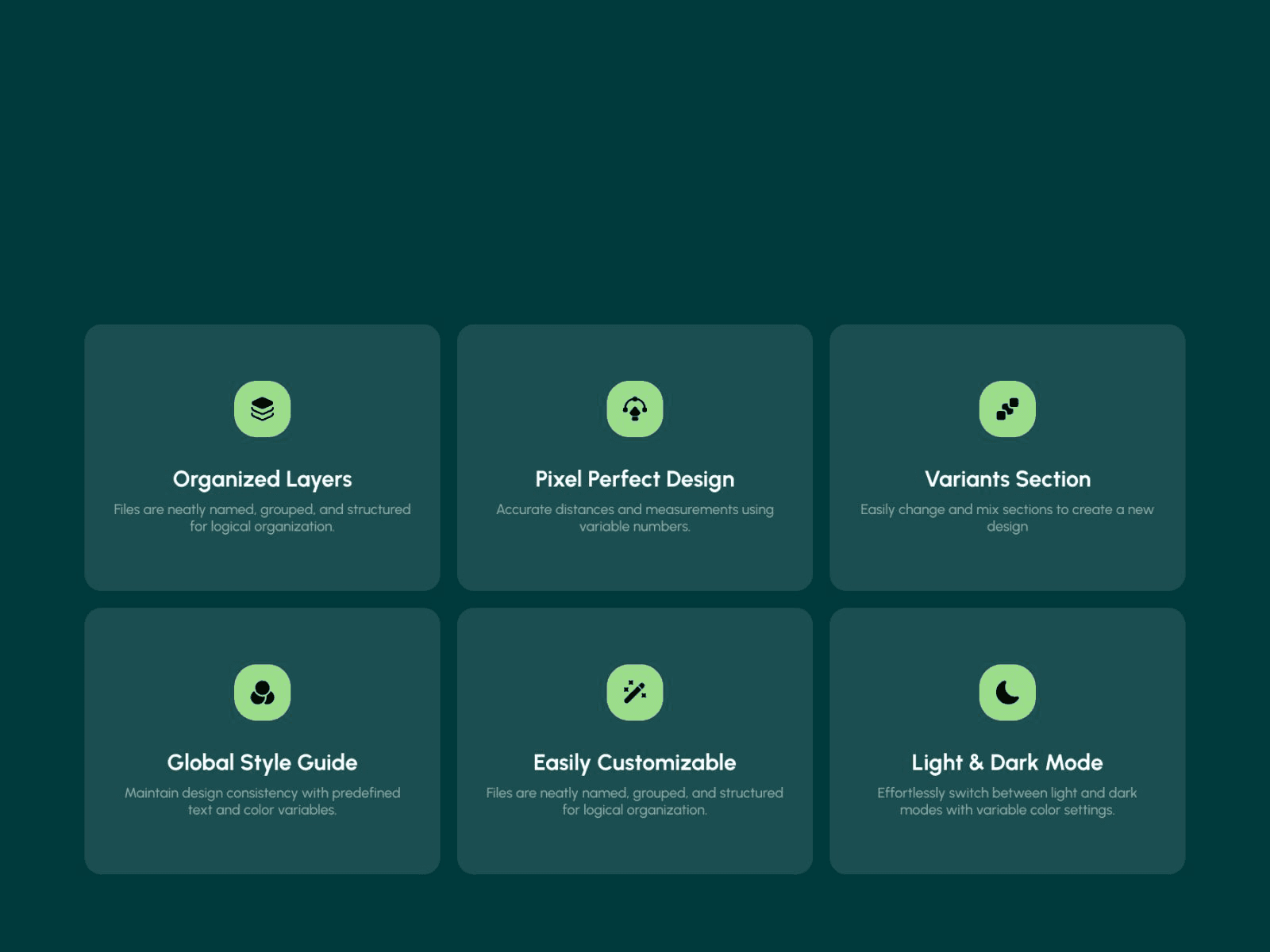Open the 'Pixel Perfect Design' feature
The height and width of the screenshot is (952, 1270).
click(x=634, y=479)
